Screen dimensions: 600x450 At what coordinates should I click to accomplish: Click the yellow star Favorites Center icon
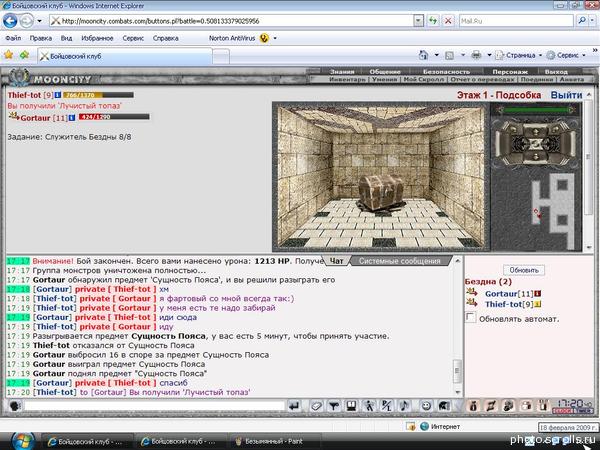tap(8, 55)
